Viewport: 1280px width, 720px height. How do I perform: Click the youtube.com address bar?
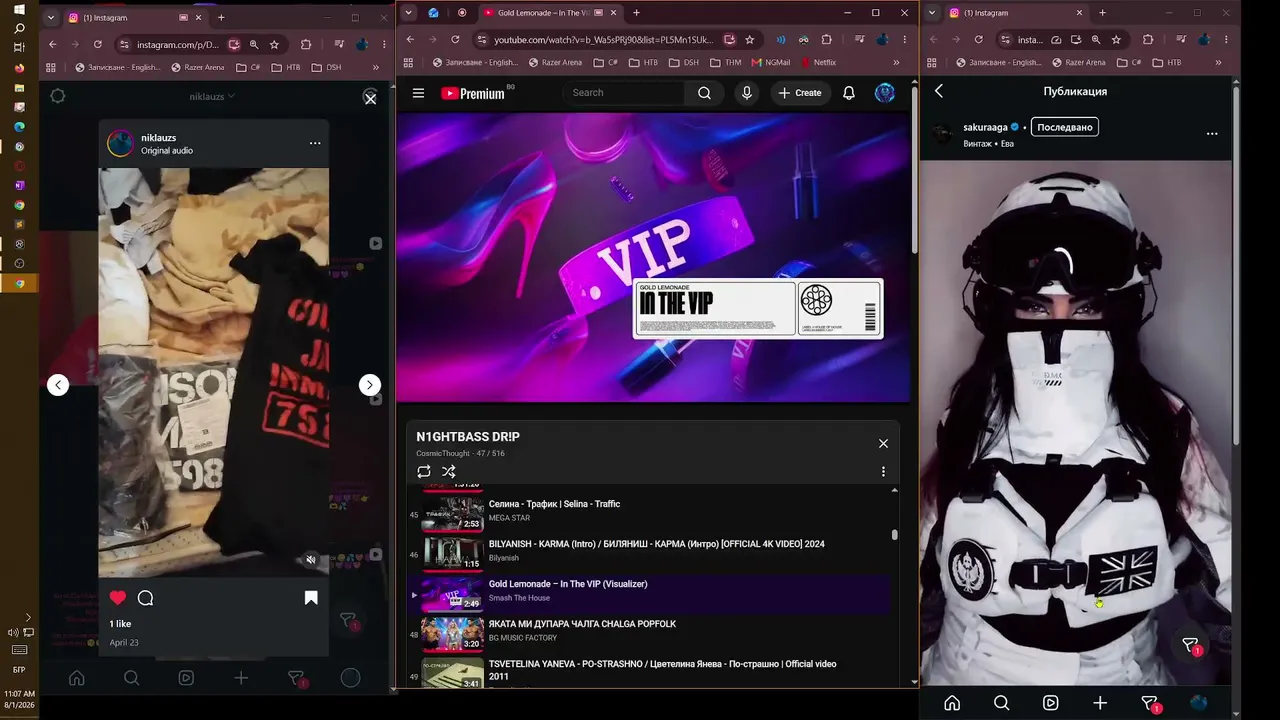(604, 40)
